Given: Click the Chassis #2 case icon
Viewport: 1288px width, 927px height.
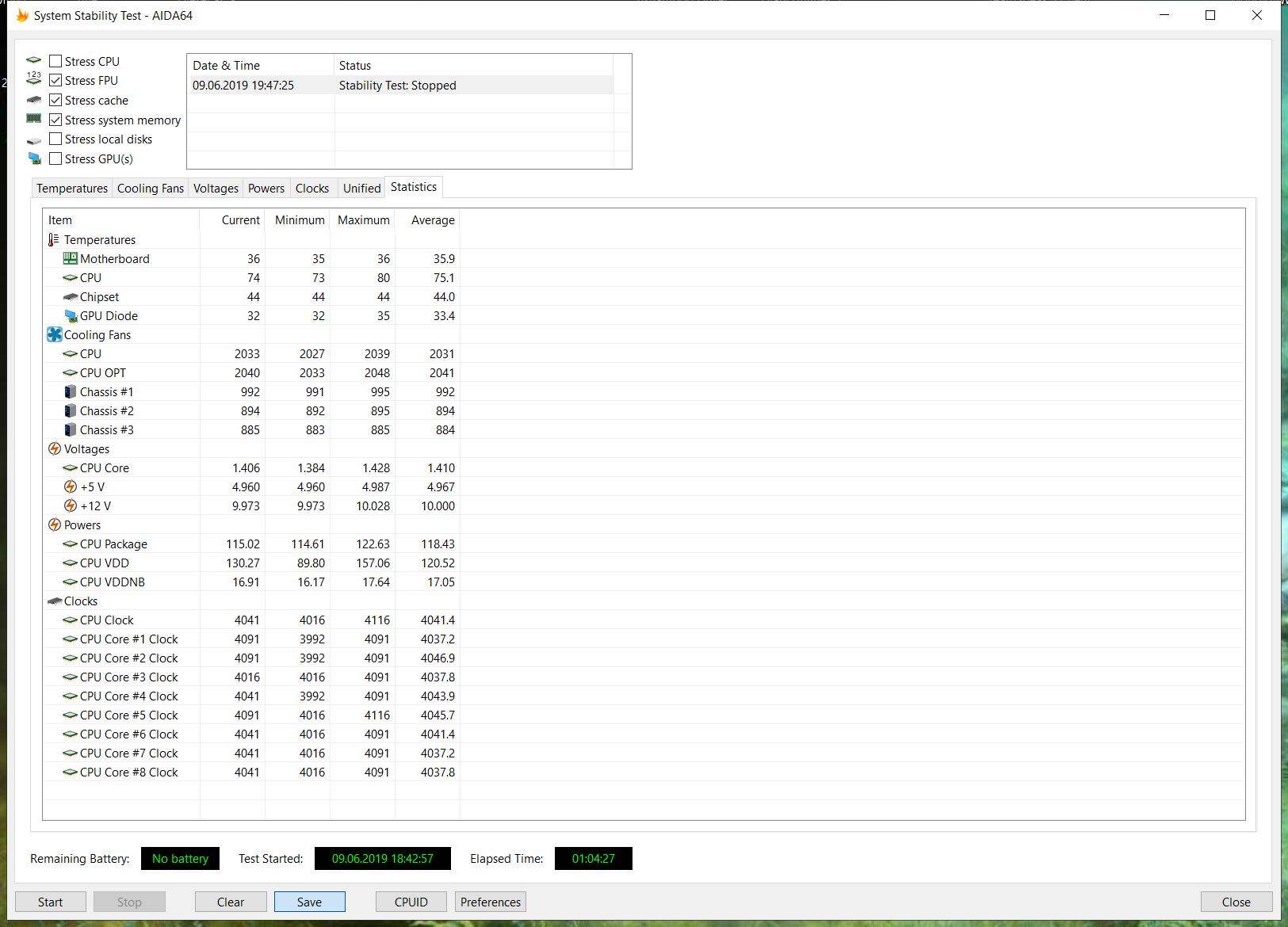Looking at the screenshot, I should (71, 410).
